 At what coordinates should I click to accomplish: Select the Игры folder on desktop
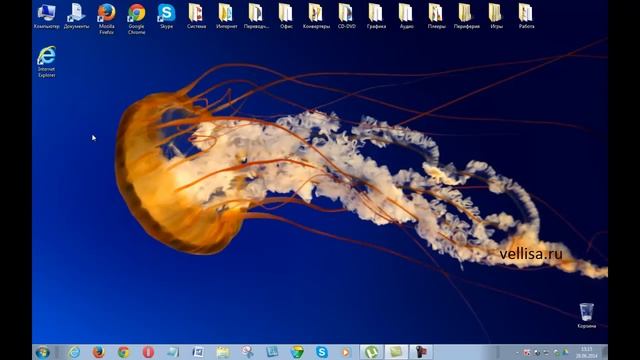pyautogui.click(x=496, y=16)
